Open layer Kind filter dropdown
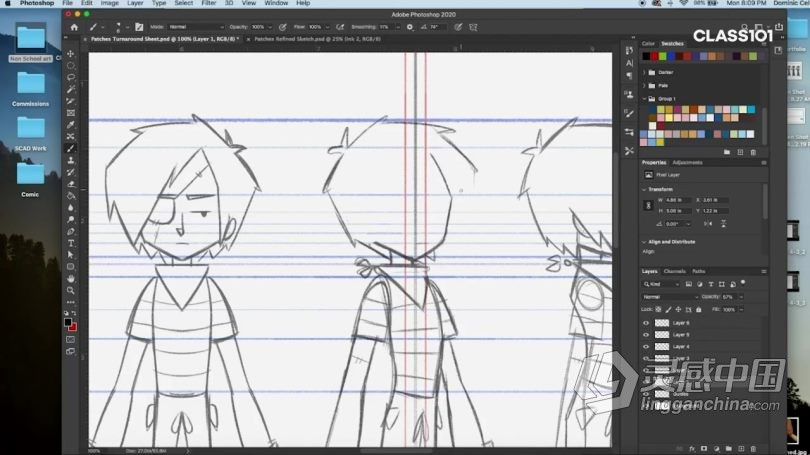 tap(662, 284)
